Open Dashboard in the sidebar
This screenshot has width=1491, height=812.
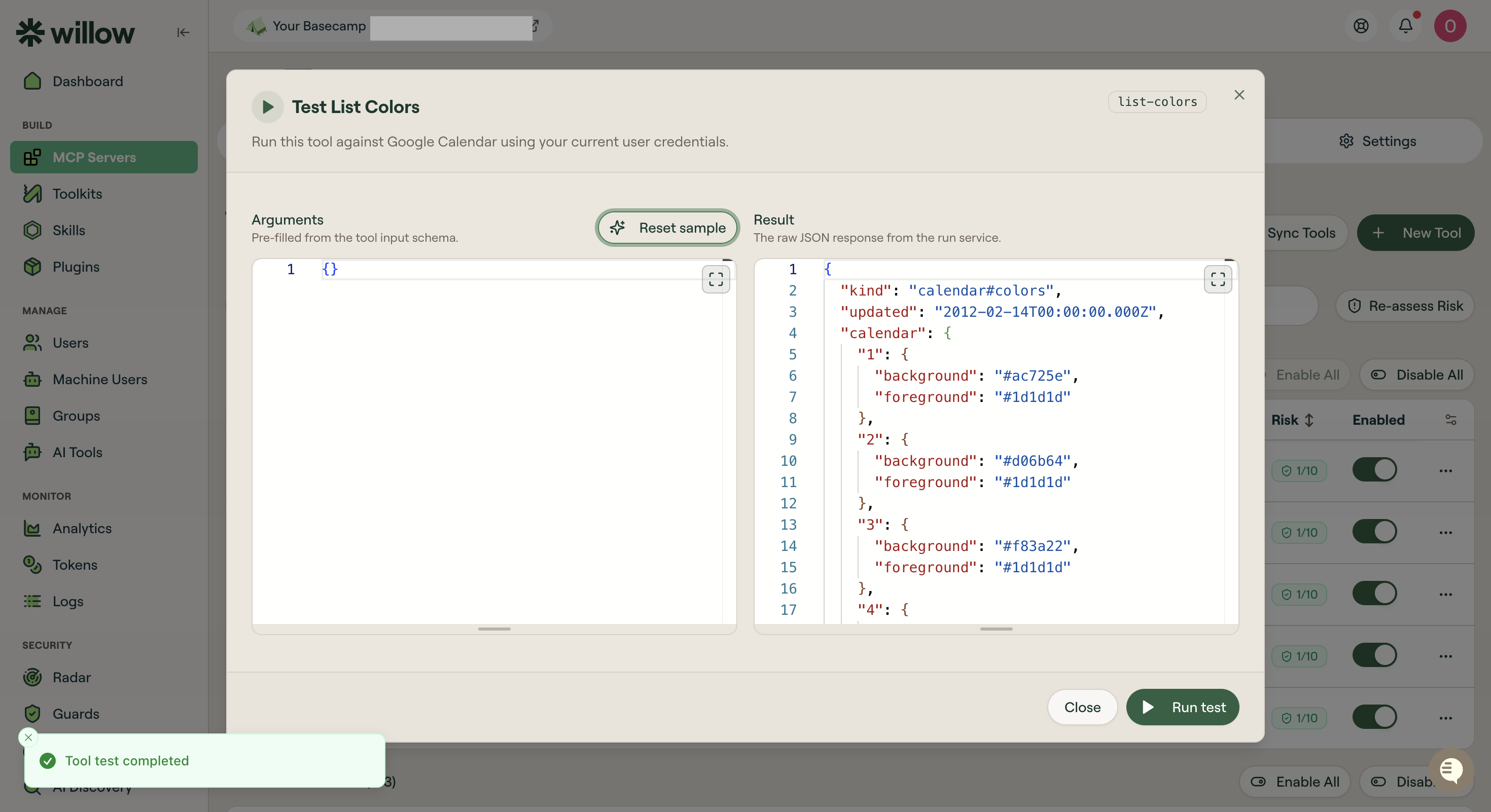(104, 82)
